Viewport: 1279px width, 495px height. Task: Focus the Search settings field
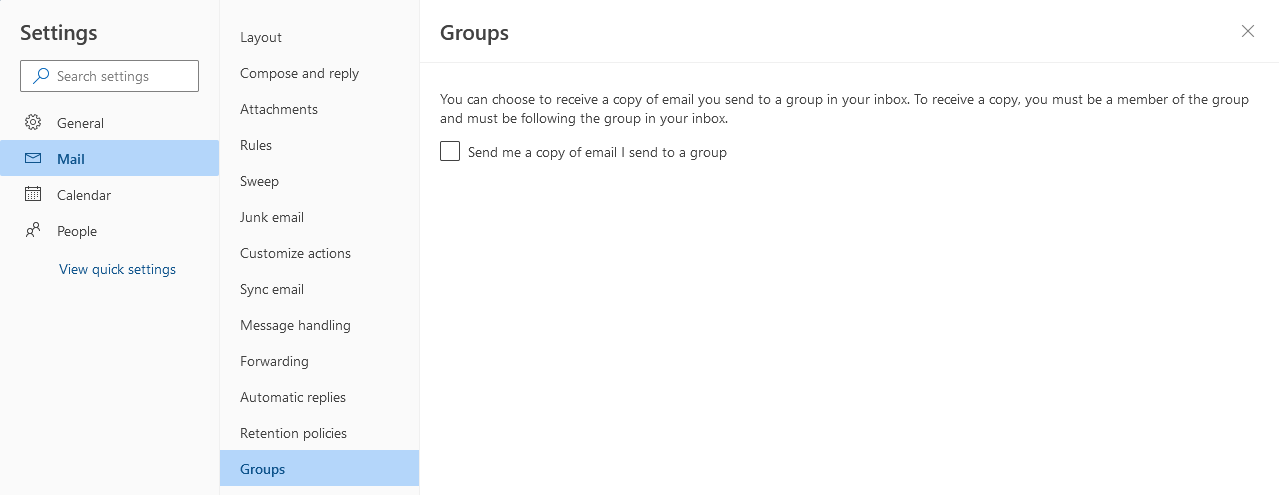120,76
